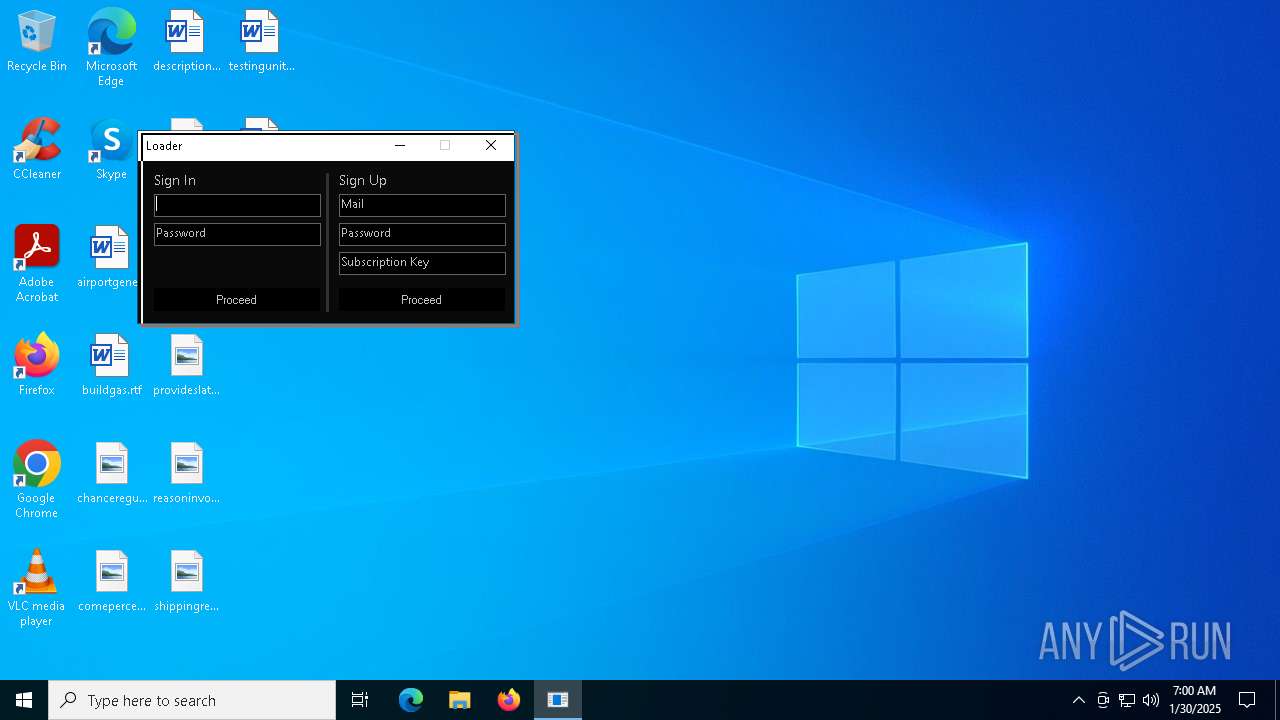This screenshot has width=1280, height=720.
Task: Click the Loader window title text
Action: click(x=164, y=146)
